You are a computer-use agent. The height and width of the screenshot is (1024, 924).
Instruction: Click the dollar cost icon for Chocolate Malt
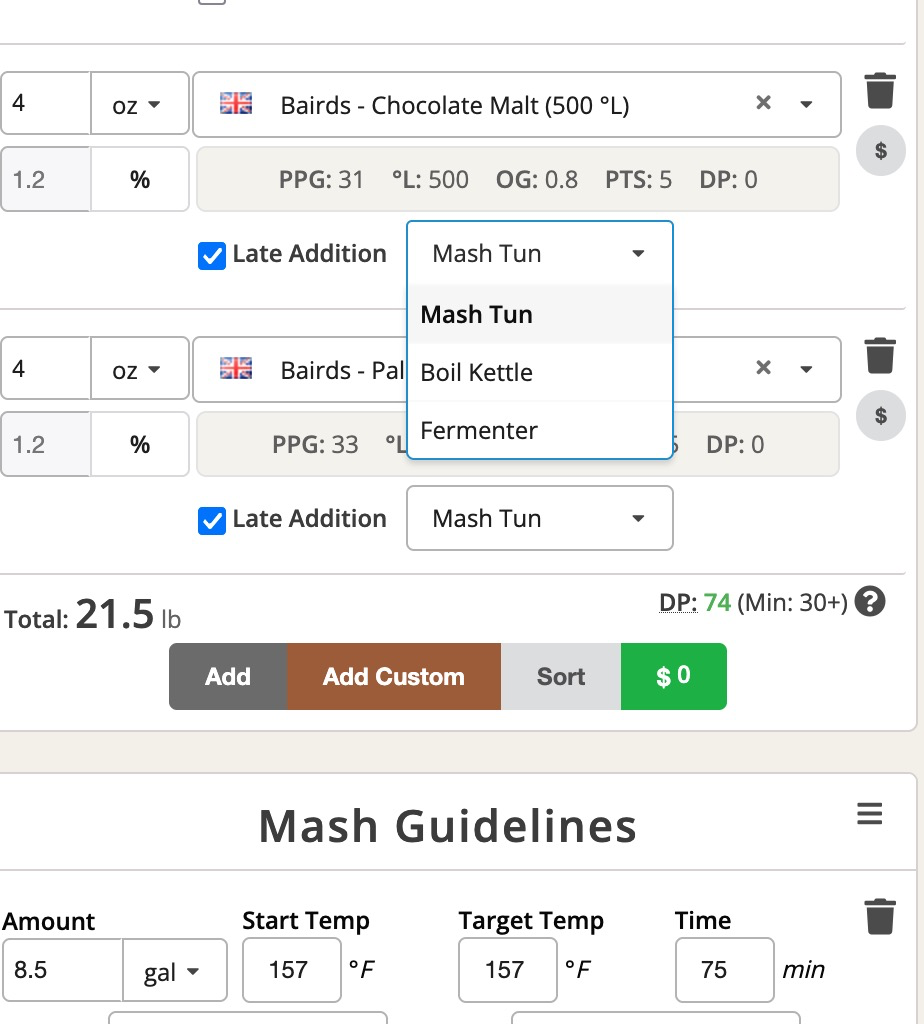880,151
